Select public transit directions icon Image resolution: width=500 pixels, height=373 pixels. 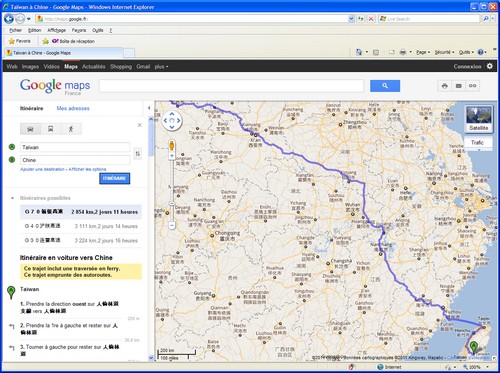pos(51,129)
